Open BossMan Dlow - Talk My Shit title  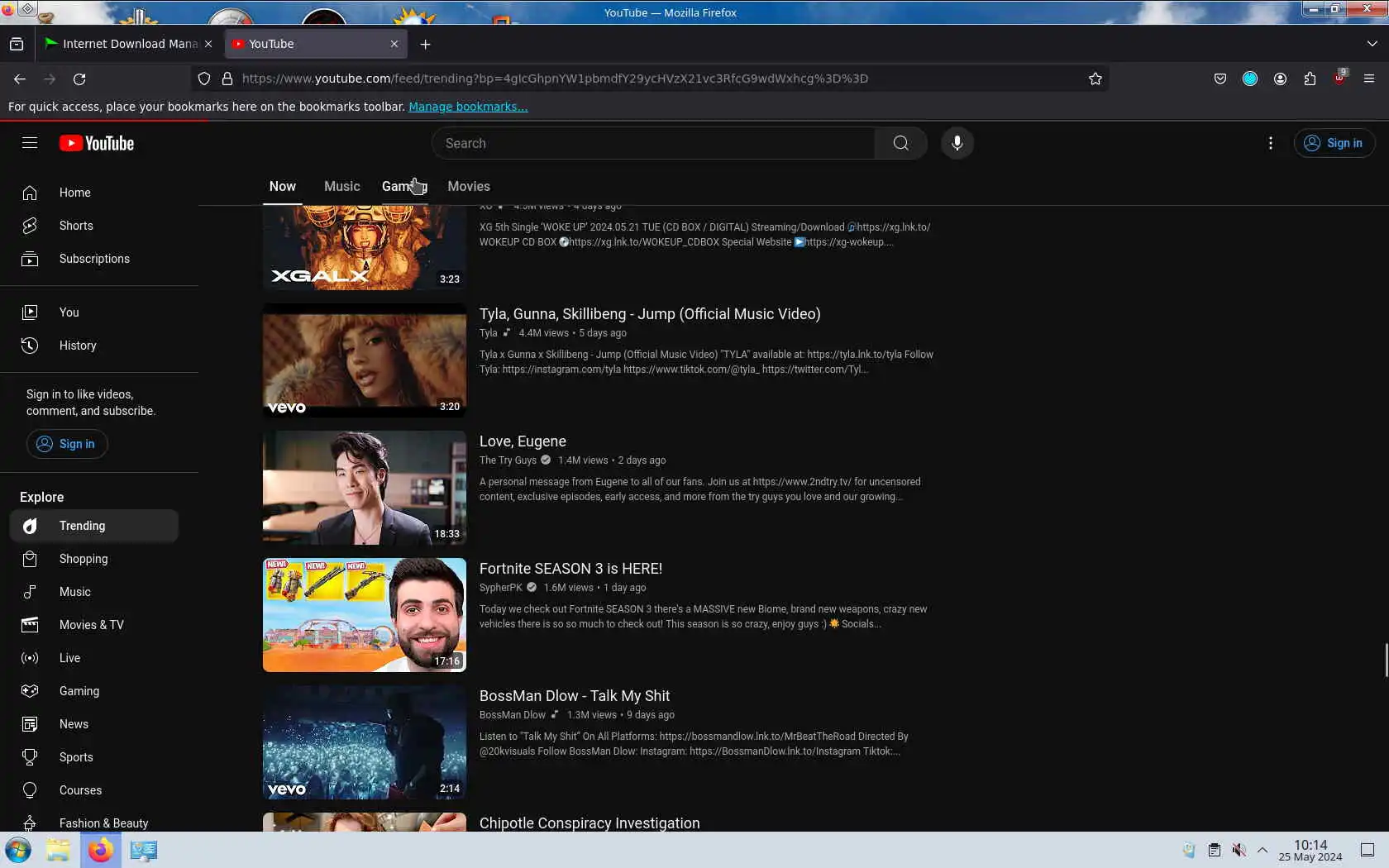click(575, 696)
